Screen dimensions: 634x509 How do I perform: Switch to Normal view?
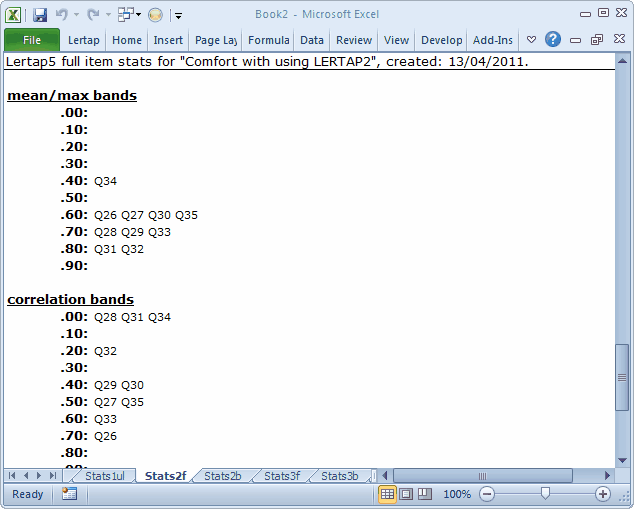387,494
